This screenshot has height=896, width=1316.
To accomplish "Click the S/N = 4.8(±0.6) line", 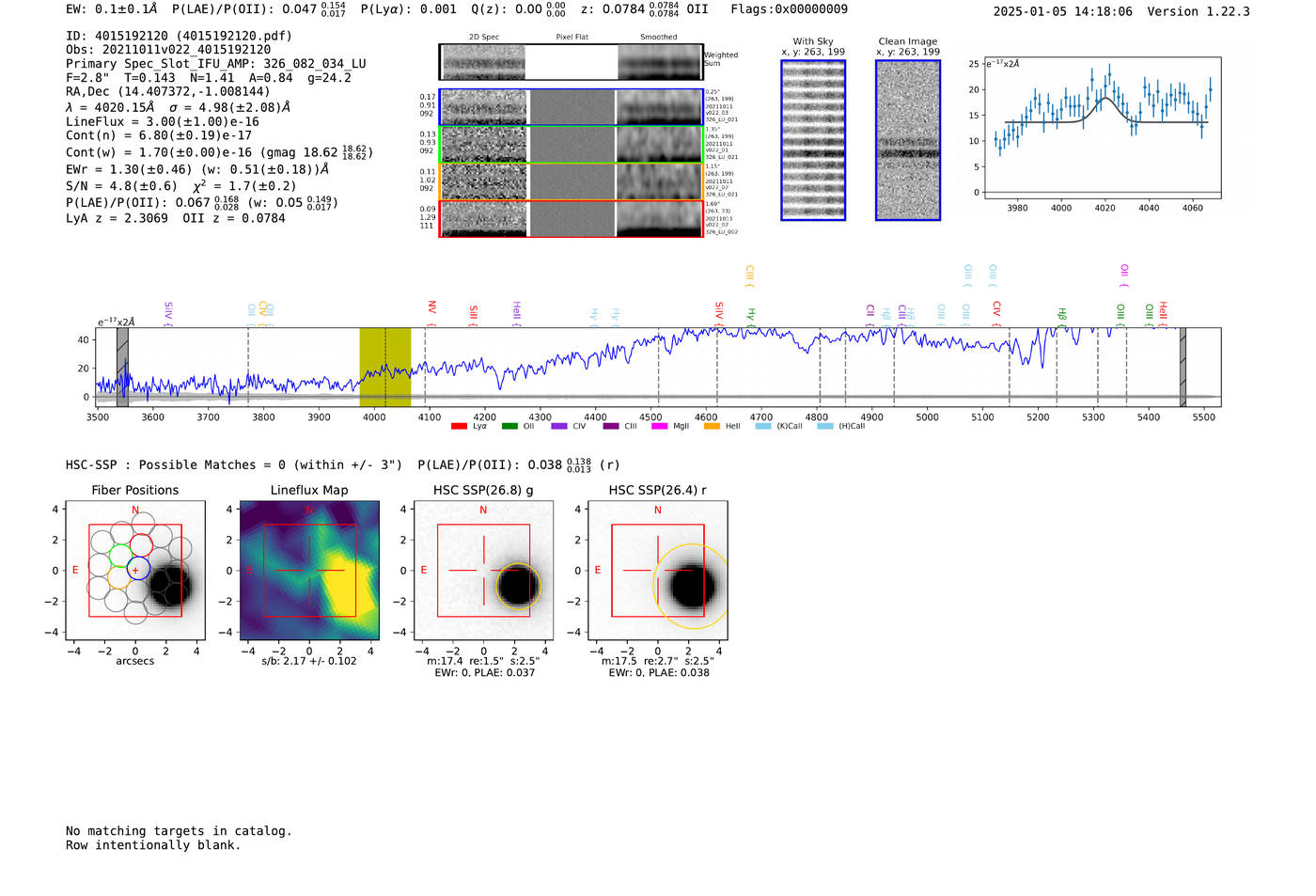I will (181, 186).
